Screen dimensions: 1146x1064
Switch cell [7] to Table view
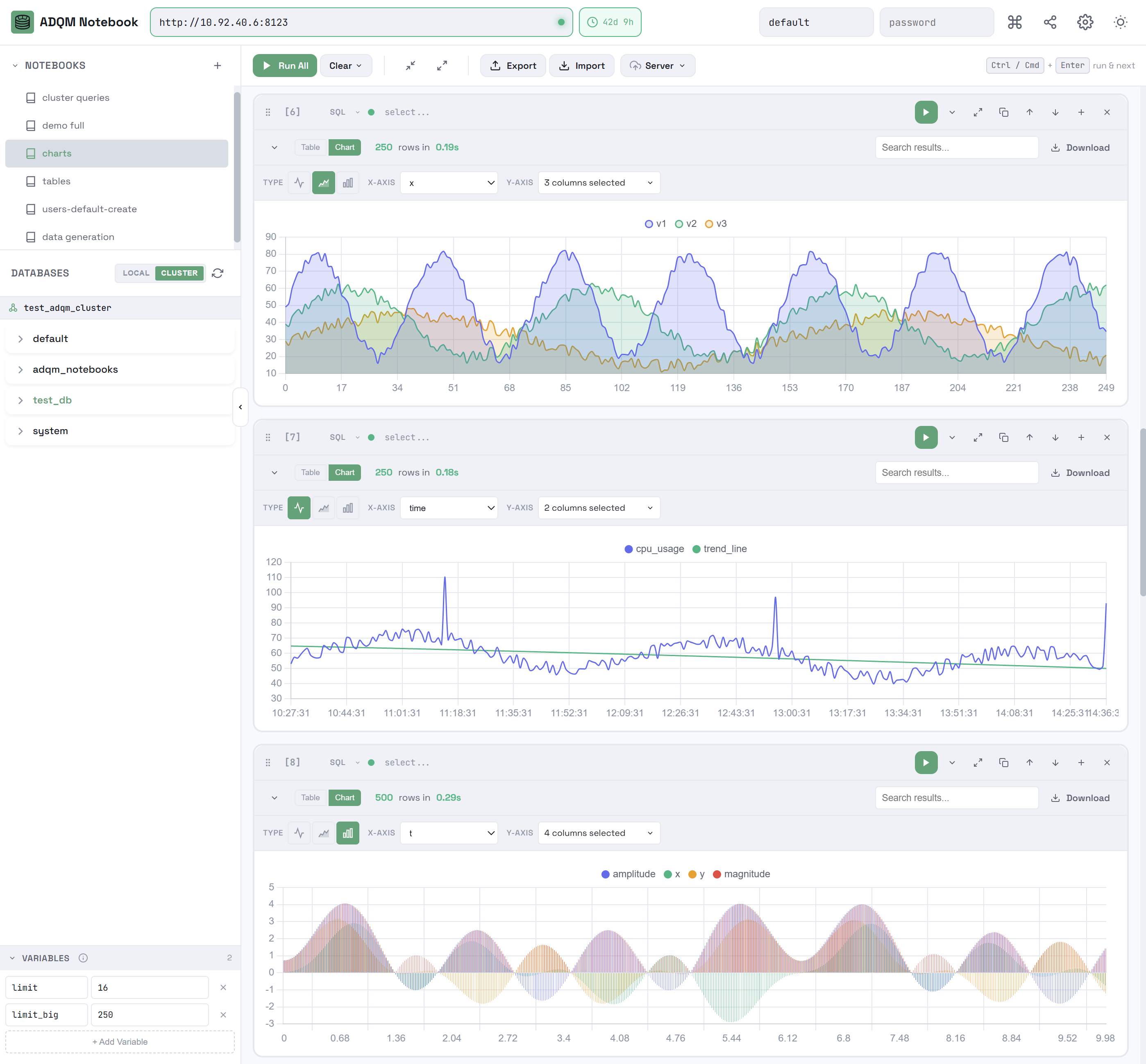click(x=311, y=472)
